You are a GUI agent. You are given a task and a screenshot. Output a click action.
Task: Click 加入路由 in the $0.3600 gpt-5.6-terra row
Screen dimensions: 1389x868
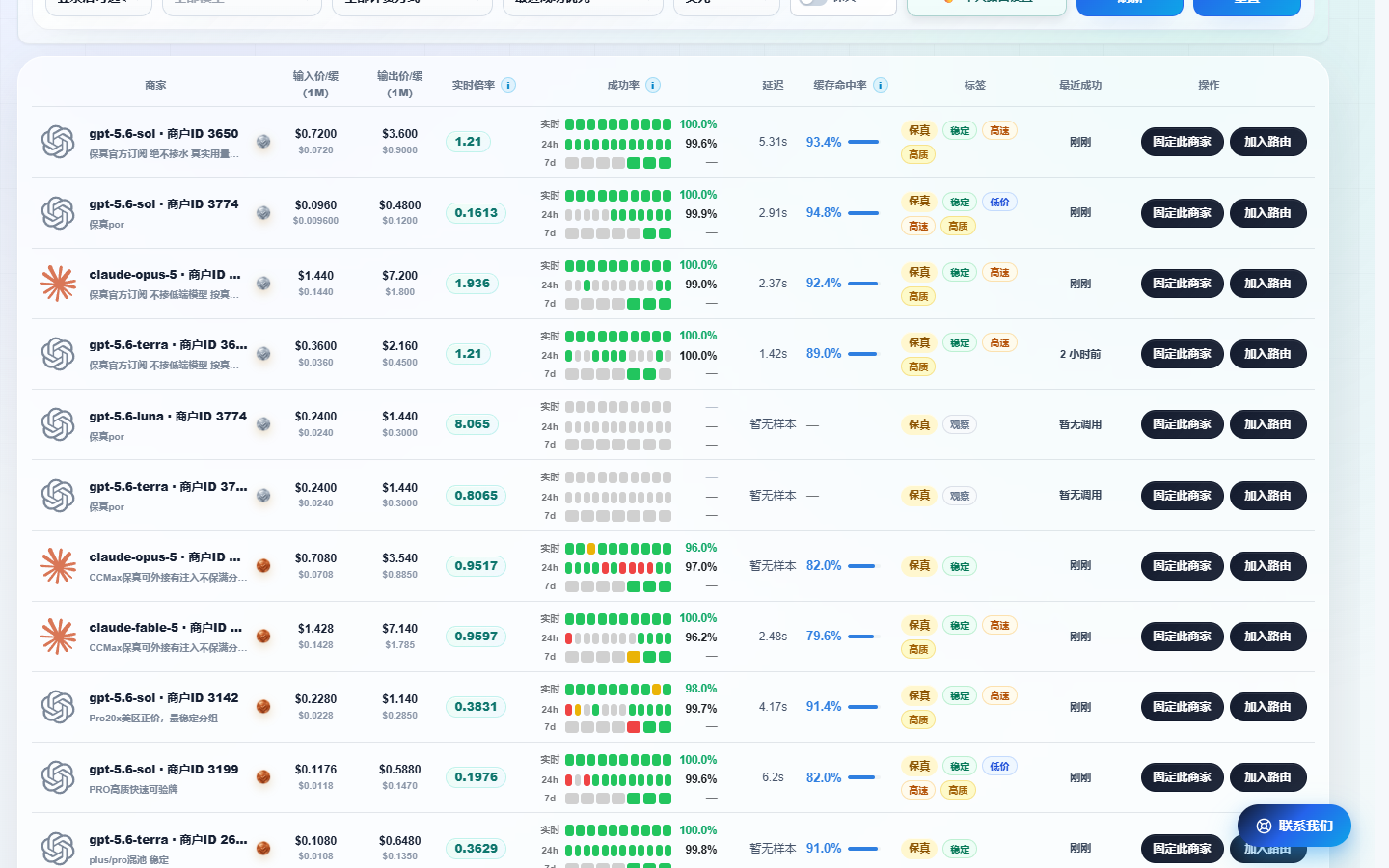[x=1267, y=354]
